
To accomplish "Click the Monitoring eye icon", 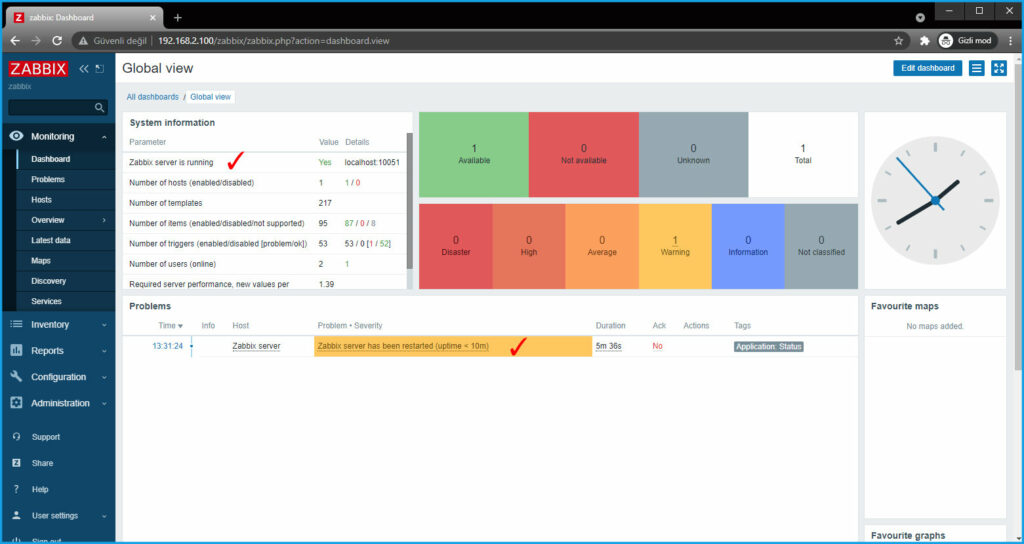I will 17,136.
